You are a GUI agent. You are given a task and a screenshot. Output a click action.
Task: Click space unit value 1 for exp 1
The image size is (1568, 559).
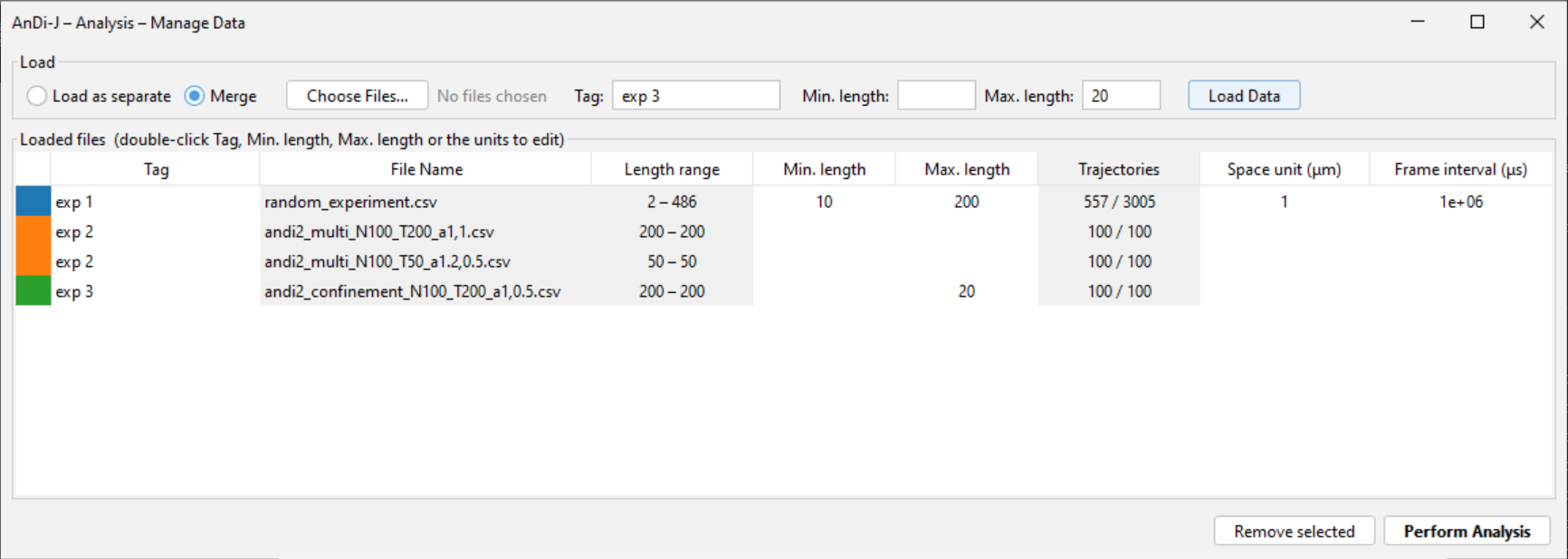point(1284,202)
